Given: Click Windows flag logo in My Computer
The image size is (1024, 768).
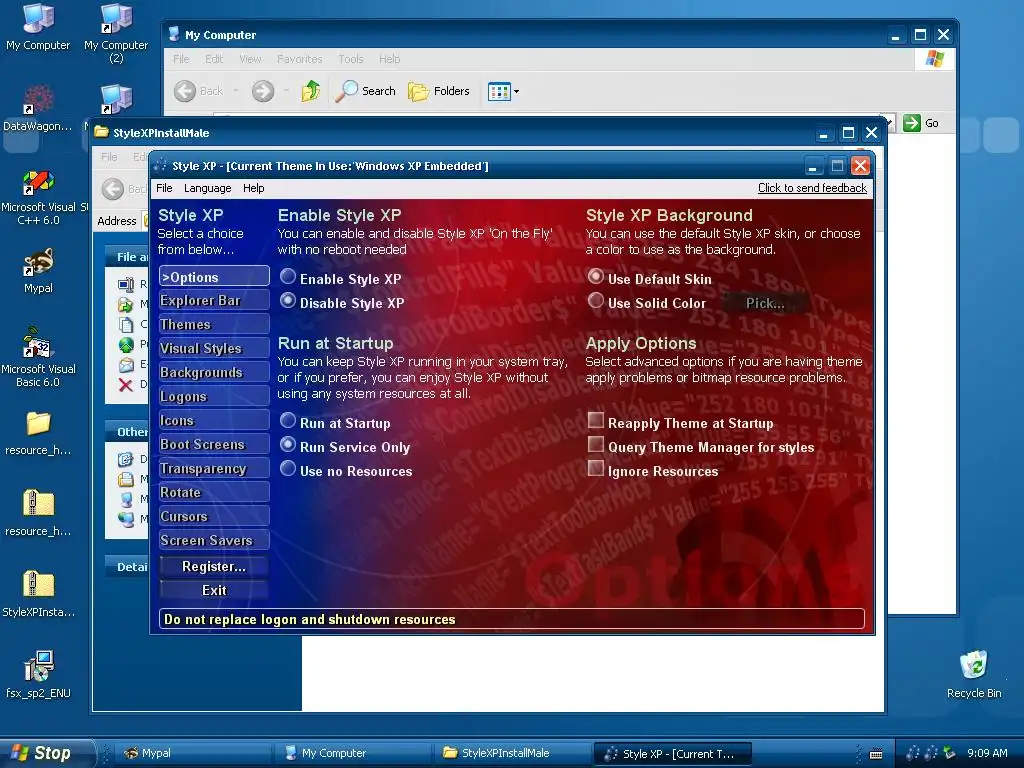Looking at the screenshot, I should (x=935, y=59).
